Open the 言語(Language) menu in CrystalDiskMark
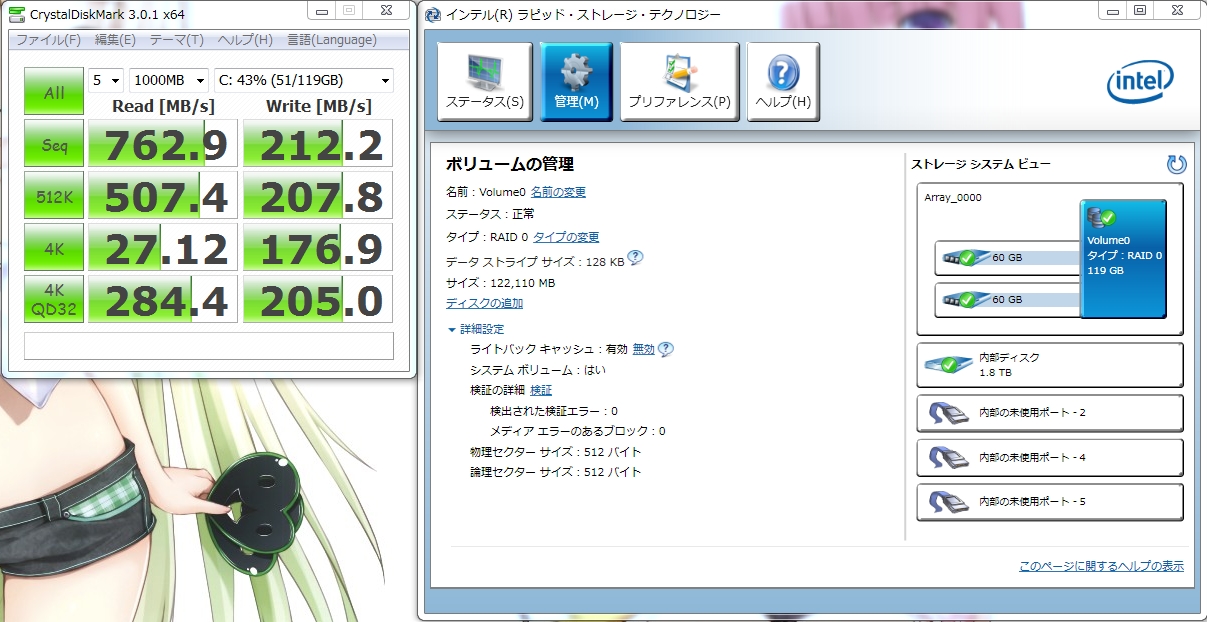The image size is (1207, 622). click(x=331, y=40)
